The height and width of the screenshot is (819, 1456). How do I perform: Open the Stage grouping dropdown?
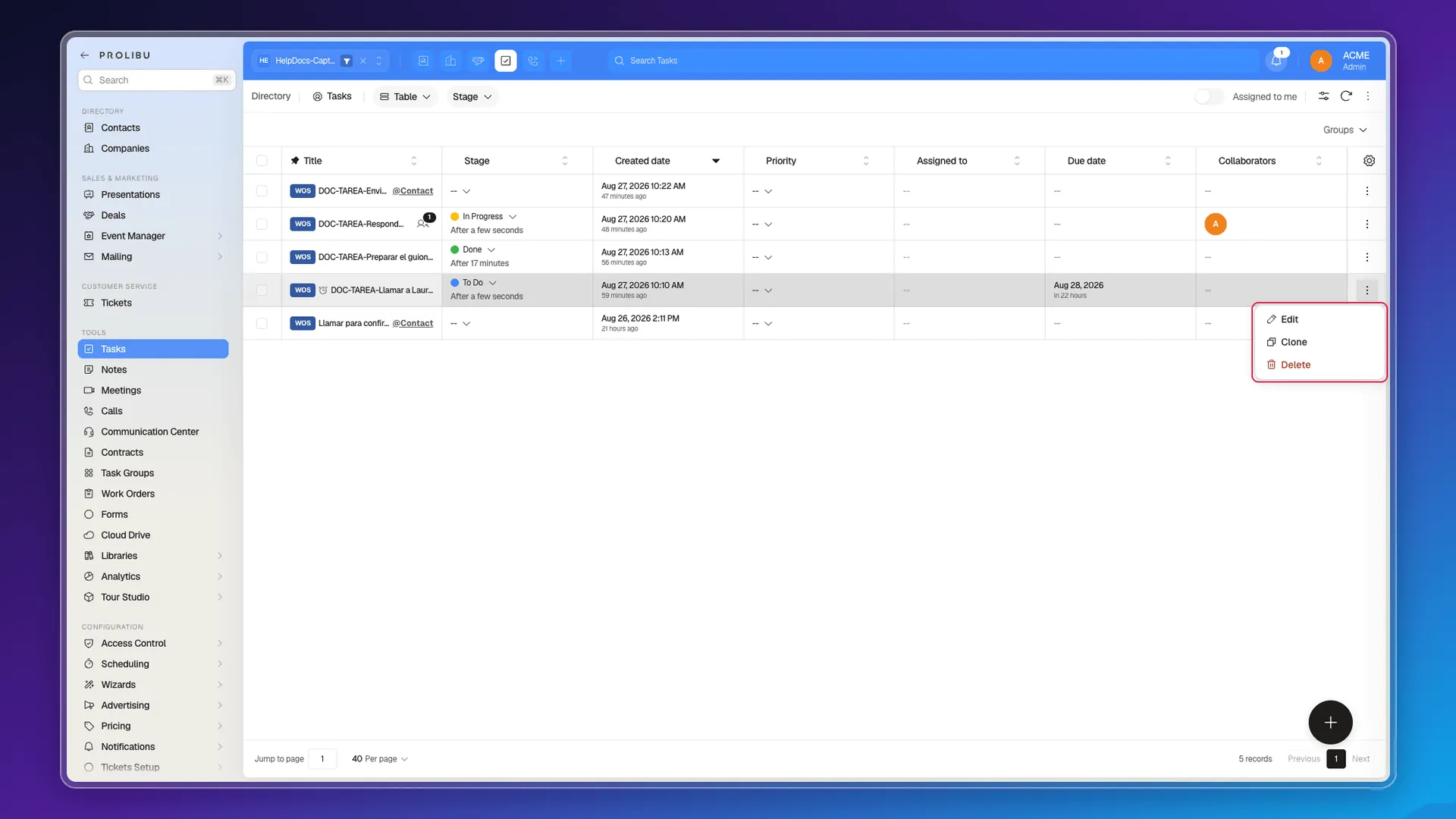tap(472, 96)
